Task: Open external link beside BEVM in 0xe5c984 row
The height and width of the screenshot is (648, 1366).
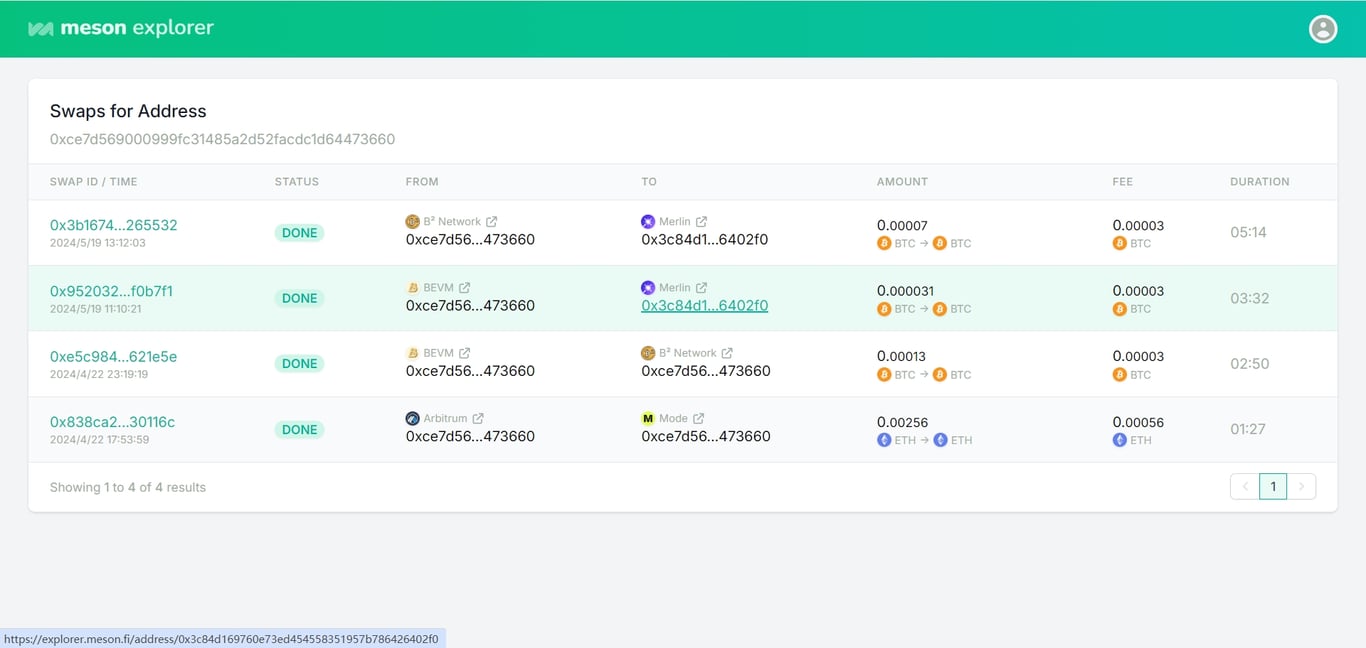Action: tap(464, 353)
